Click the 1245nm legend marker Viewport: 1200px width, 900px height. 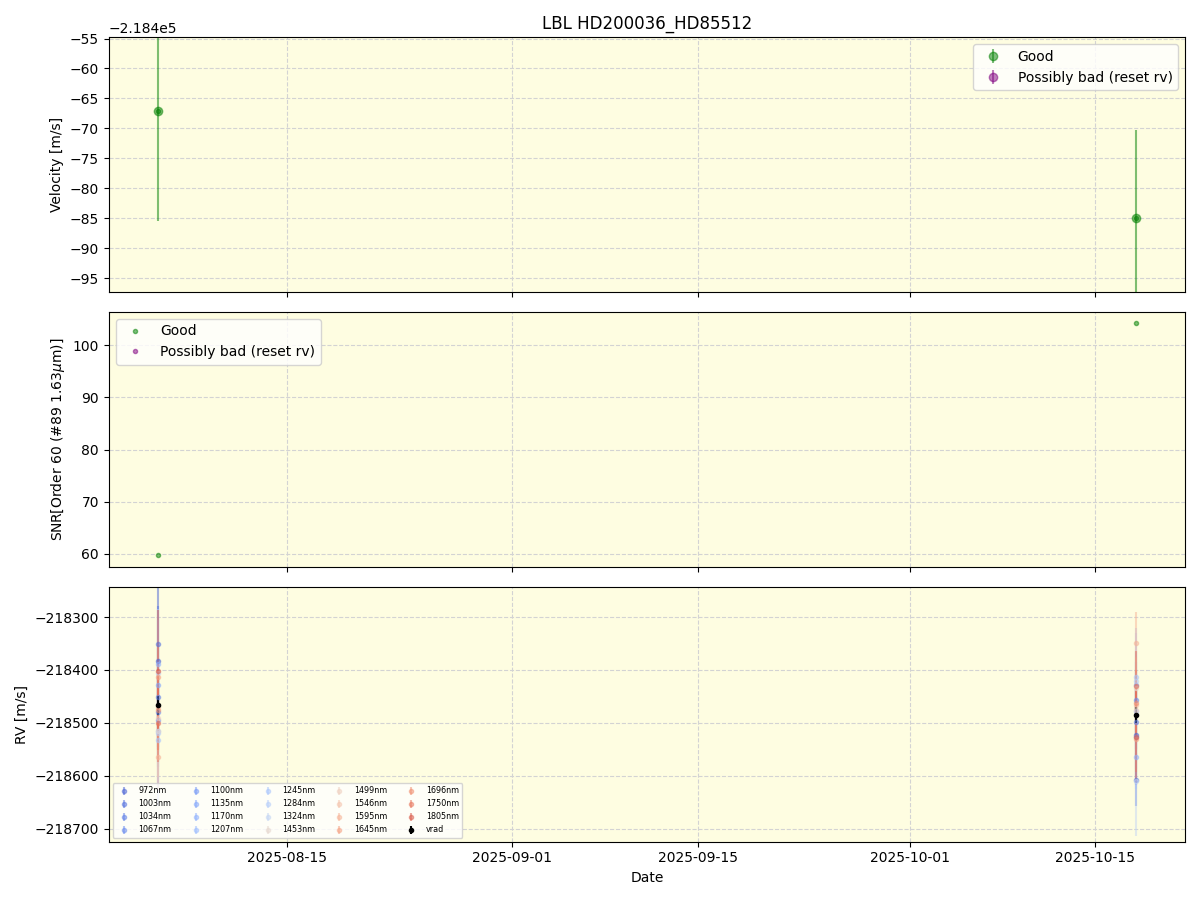[x=268, y=791]
